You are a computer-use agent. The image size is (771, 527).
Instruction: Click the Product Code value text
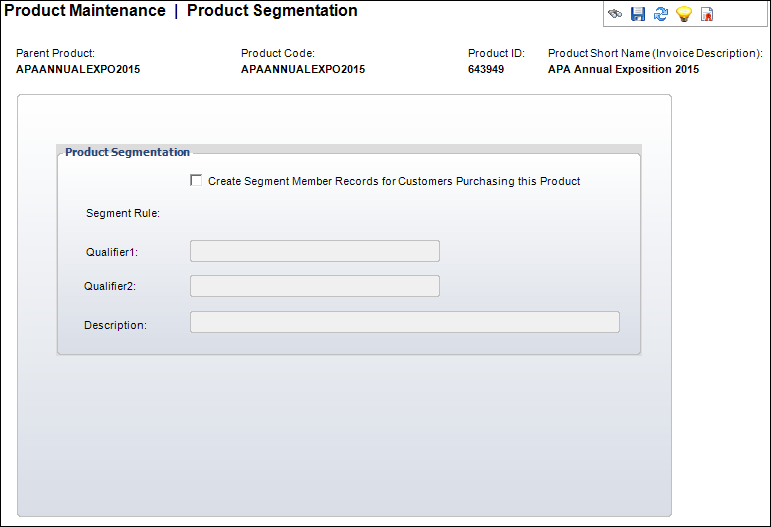pos(303,69)
